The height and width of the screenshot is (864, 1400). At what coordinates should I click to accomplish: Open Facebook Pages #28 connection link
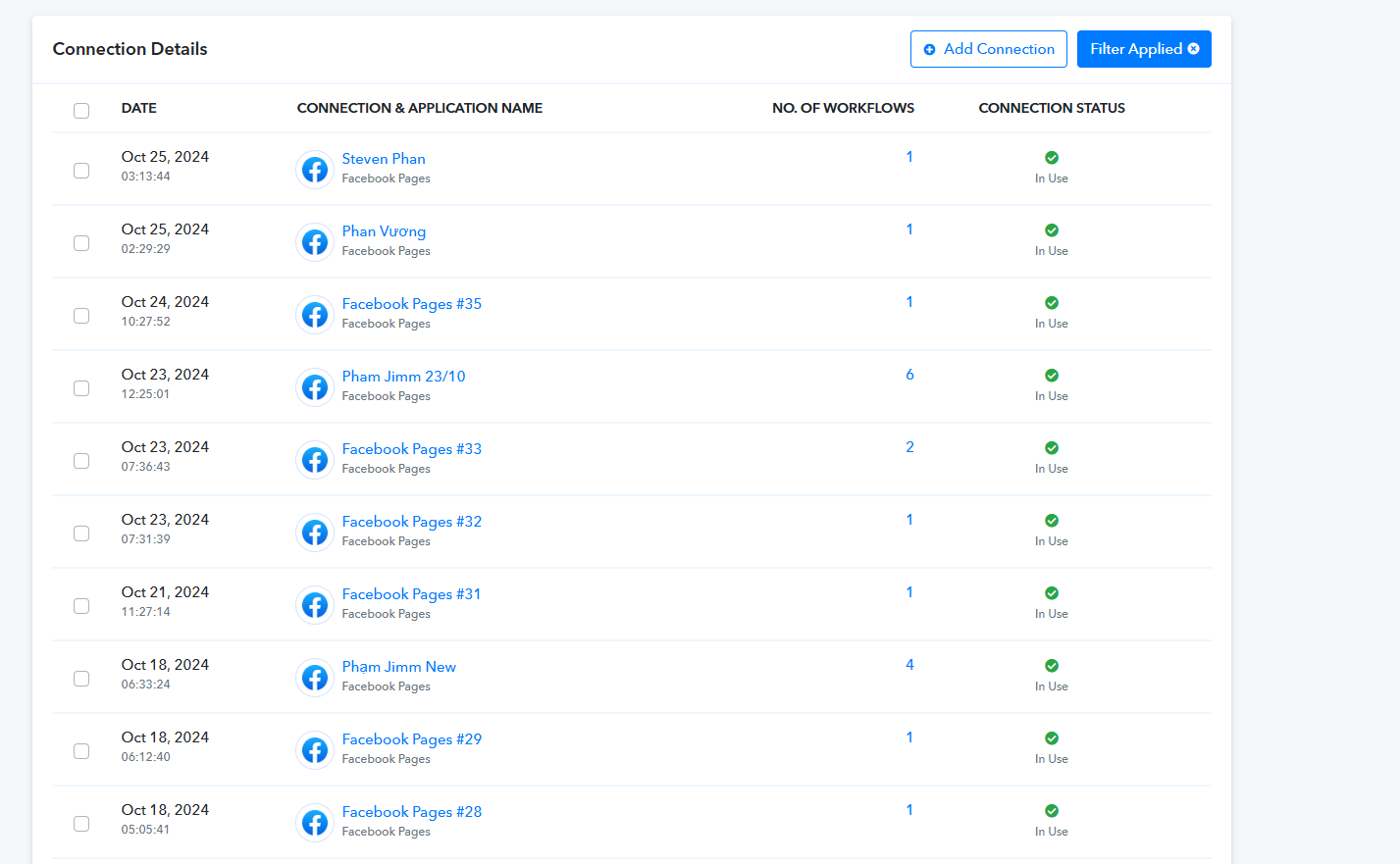[412, 812]
